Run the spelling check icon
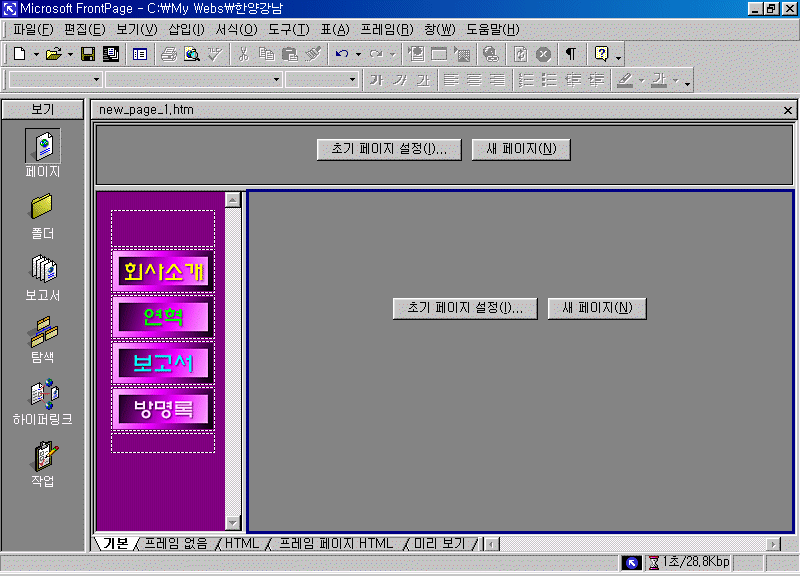This screenshot has width=800, height=576. click(x=215, y=54)
